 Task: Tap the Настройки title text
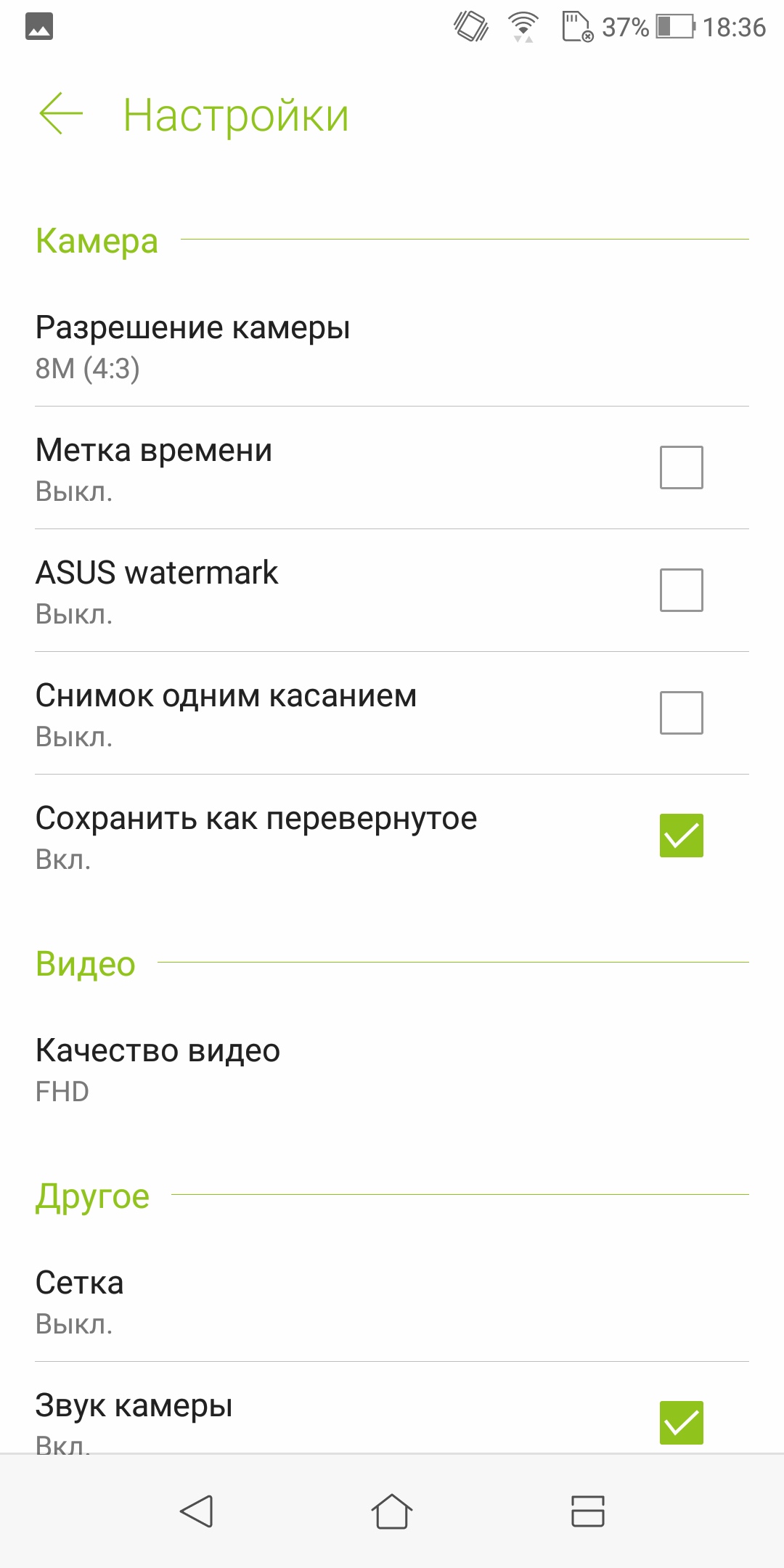coord(236,115)
